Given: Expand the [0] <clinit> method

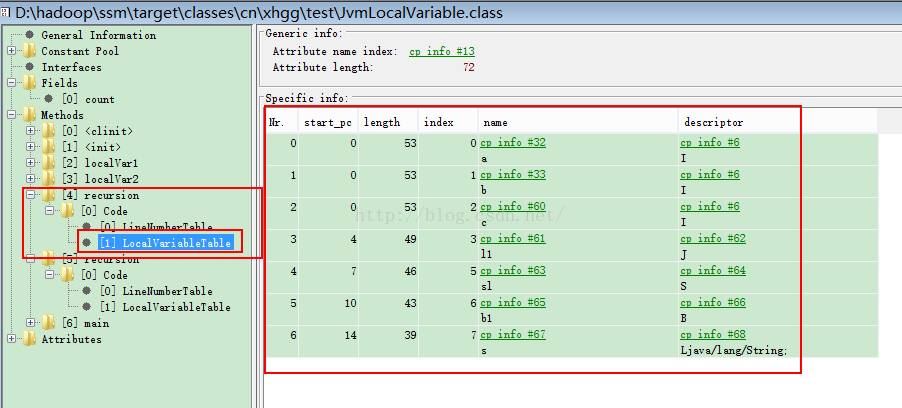Looking at the screenshot, I should (x=31, y=131).
